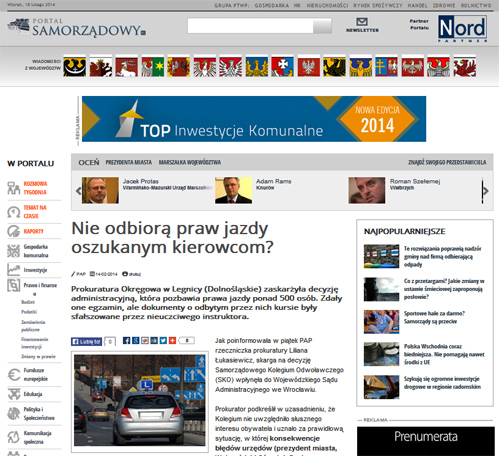The image size is (499, 456).
Task: Open Fundusze europejskie euro icon
Action: point(14,375)
